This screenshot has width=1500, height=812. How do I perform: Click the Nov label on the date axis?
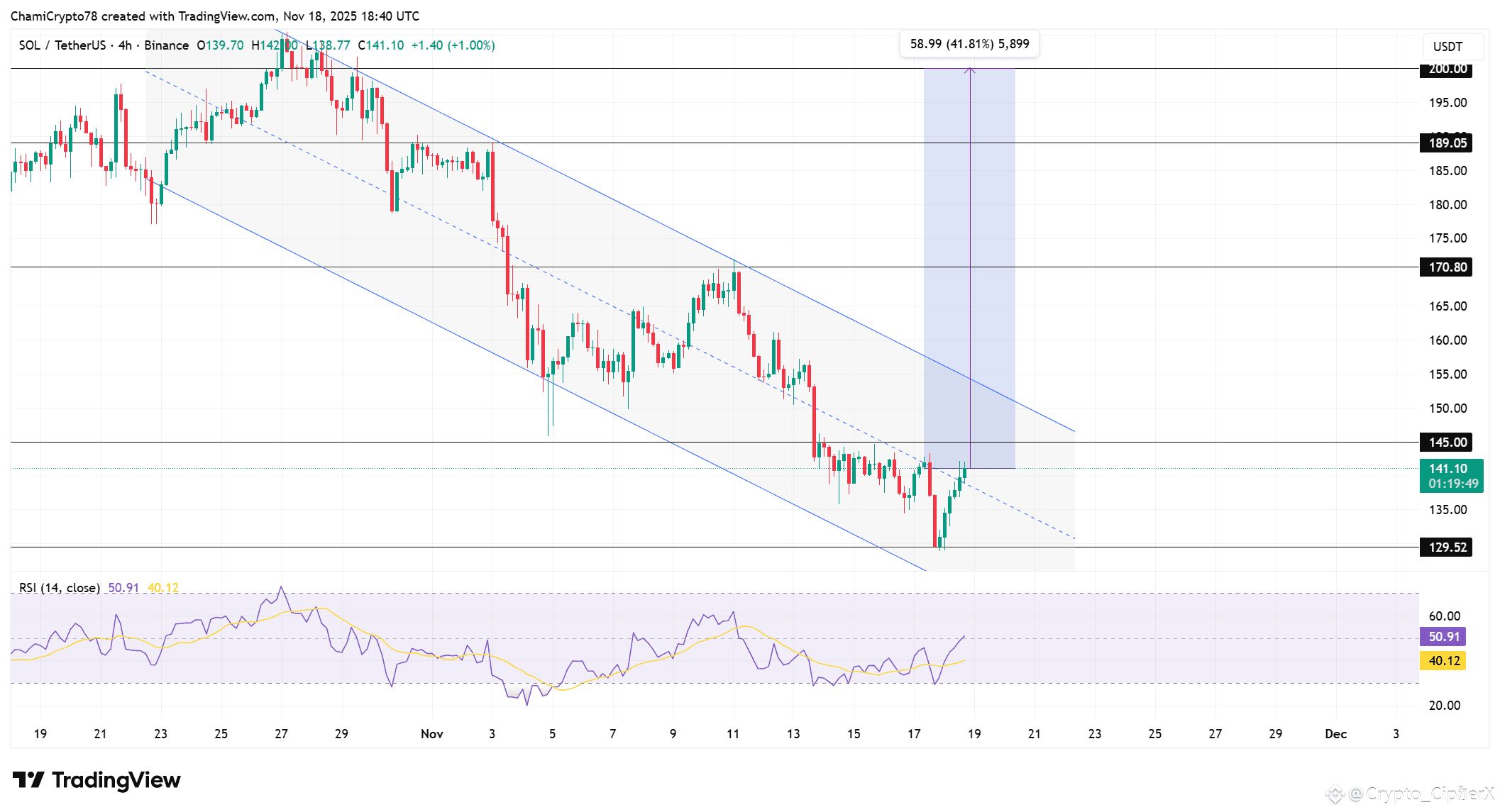(432, 734)
